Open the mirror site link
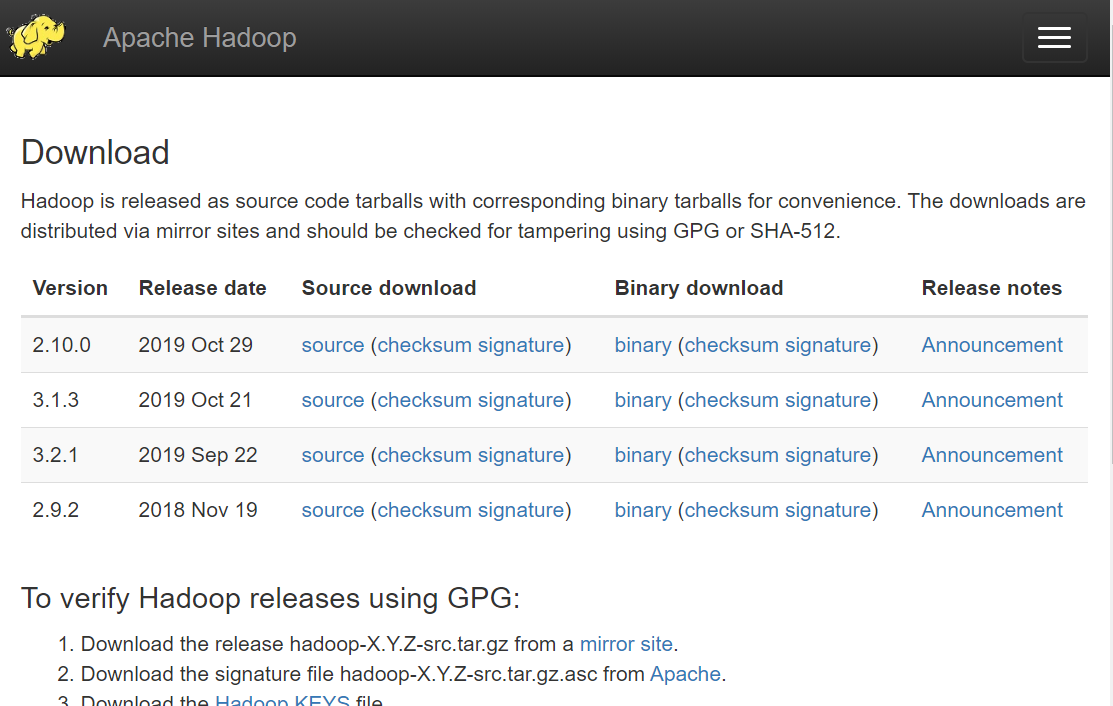This screenshot has width=1113, height=706. [626, 644]
